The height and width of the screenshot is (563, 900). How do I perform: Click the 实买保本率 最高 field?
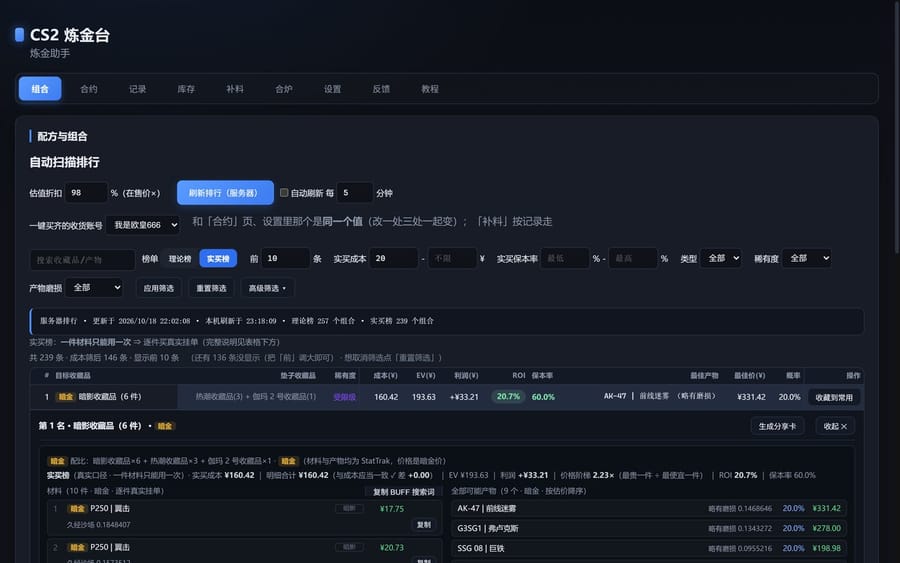click(633, 258)
